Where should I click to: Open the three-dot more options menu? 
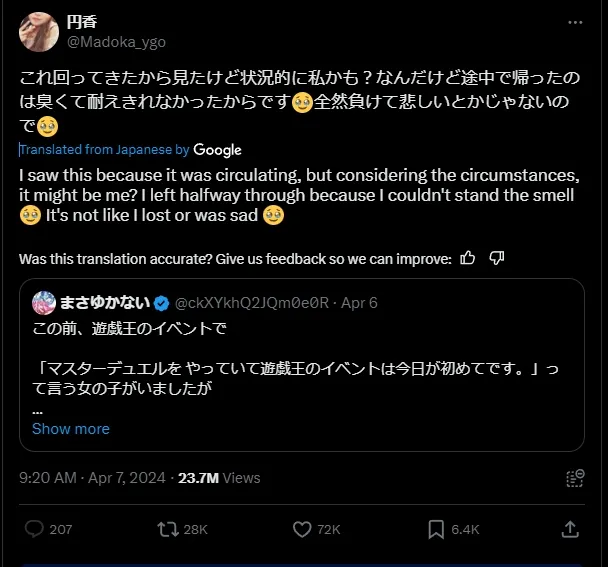click(x=574, y=22)
